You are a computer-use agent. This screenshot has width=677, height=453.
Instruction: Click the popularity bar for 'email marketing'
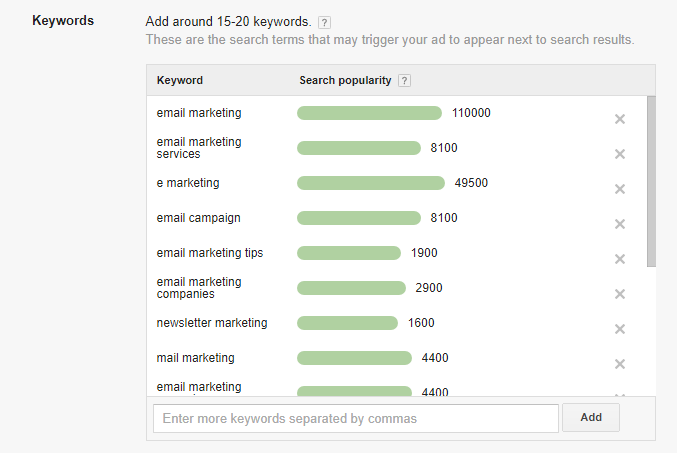(x=369, y=113)
